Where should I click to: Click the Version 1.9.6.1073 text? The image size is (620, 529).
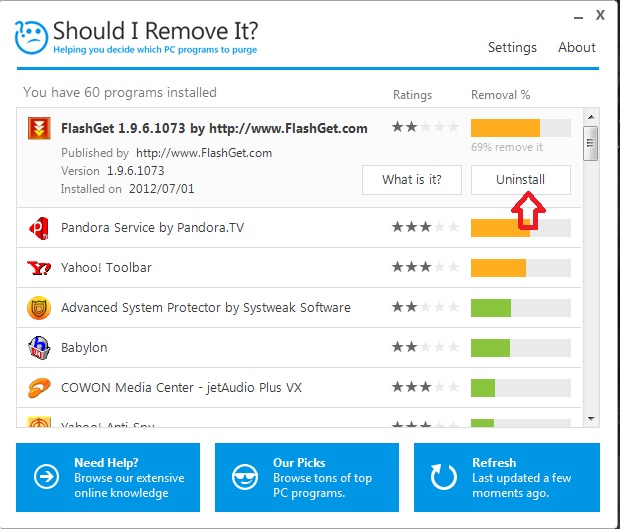tap(113, 171)
